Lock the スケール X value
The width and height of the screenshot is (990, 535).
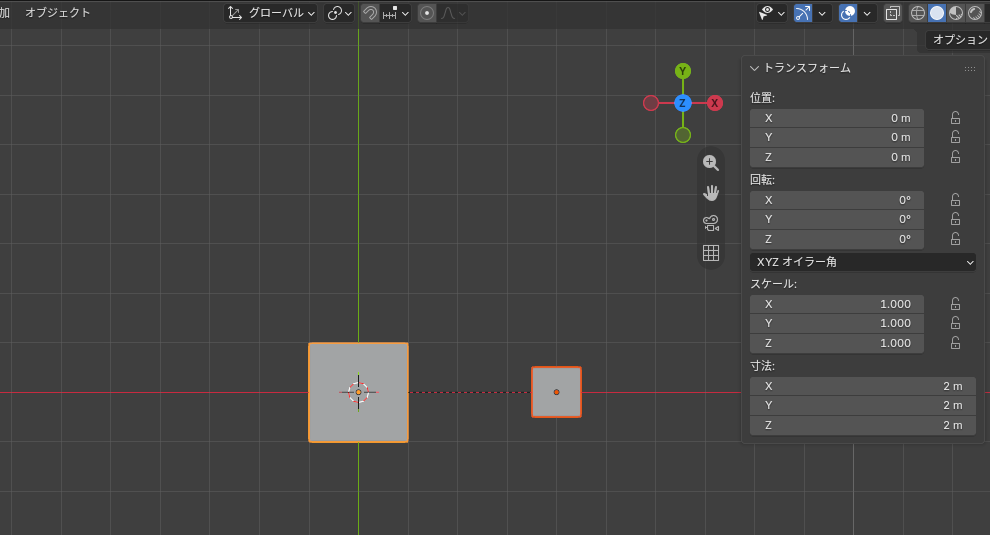pyautogui.click(x=955, y=304)
